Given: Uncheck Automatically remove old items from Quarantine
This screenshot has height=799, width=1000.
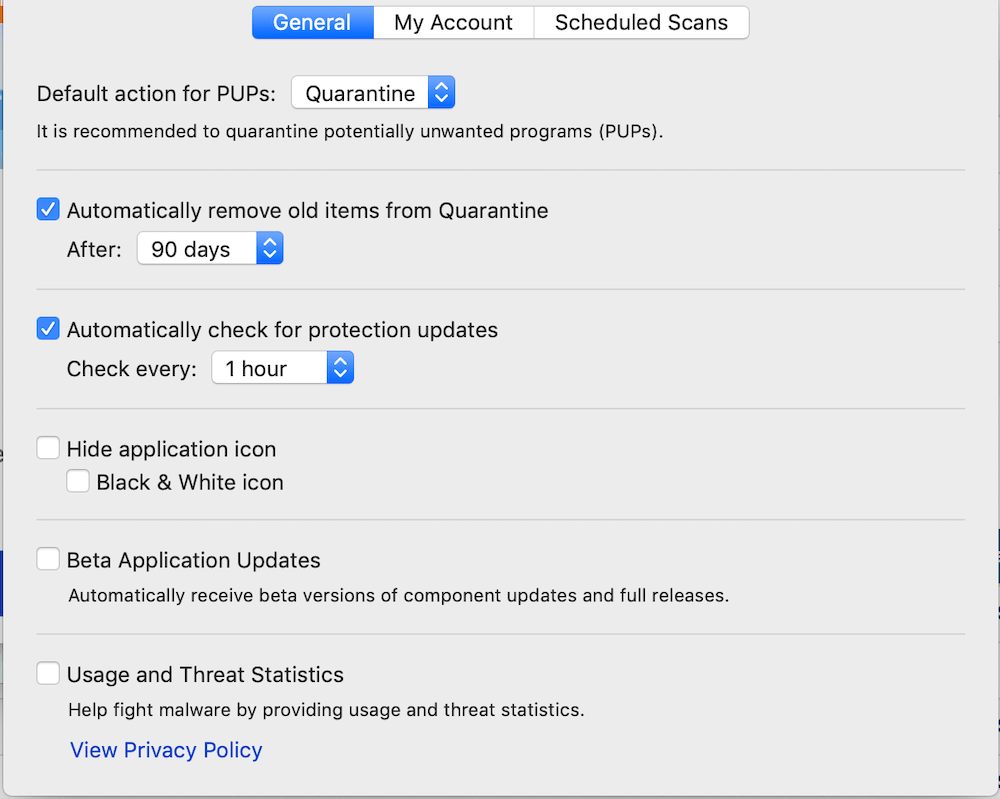Looking at the screenshot, I should click(48, 209).
